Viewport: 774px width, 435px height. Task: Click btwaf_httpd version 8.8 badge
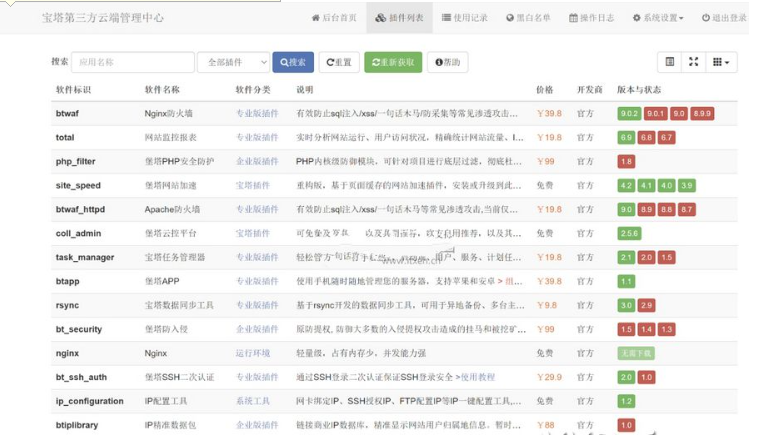click(x=666, y=209)
